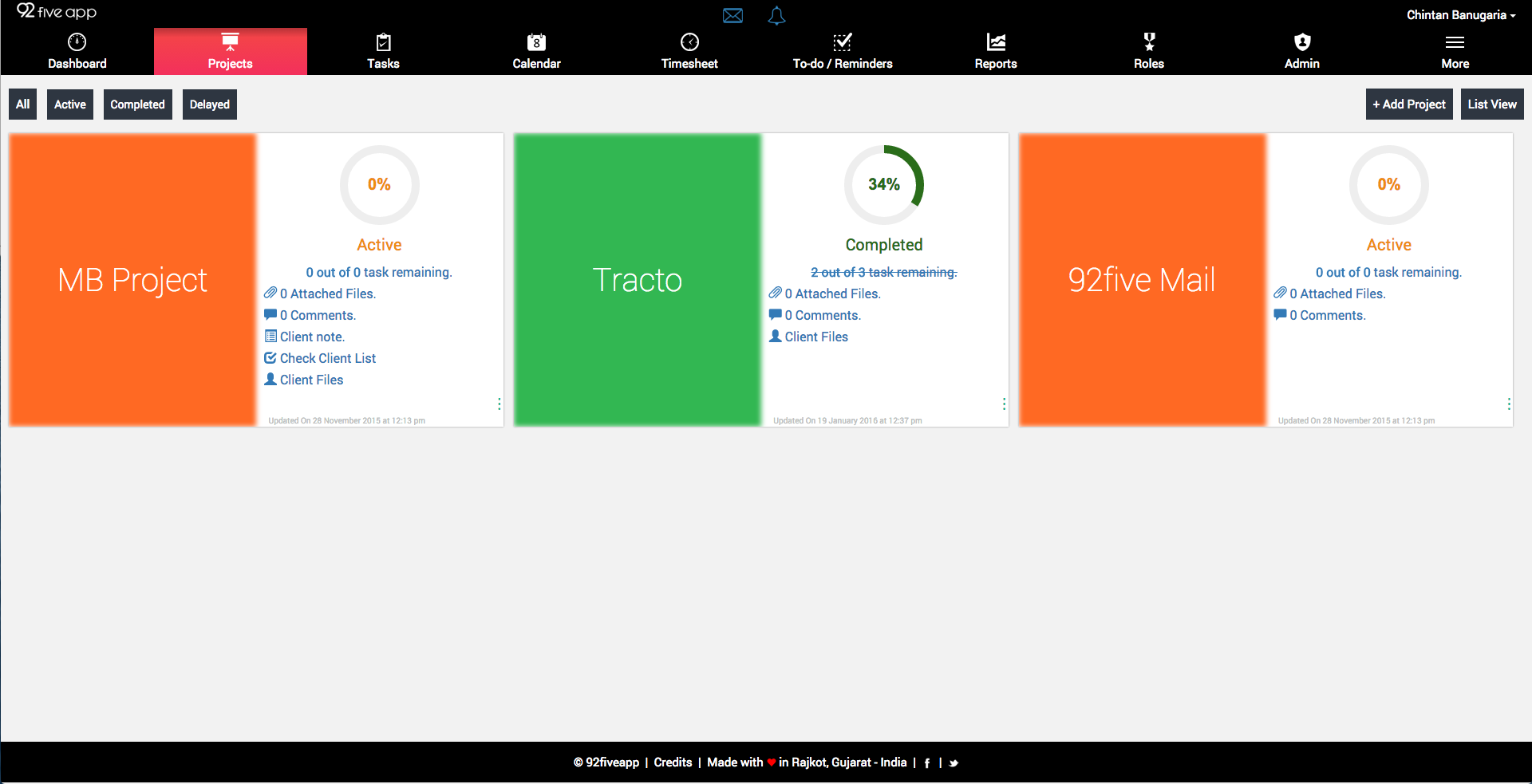
Task: Open Reports menu label
Action: 996,64
